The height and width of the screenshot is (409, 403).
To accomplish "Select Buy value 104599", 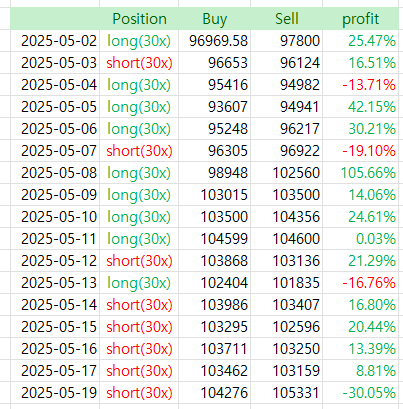I will coord(214,239).
